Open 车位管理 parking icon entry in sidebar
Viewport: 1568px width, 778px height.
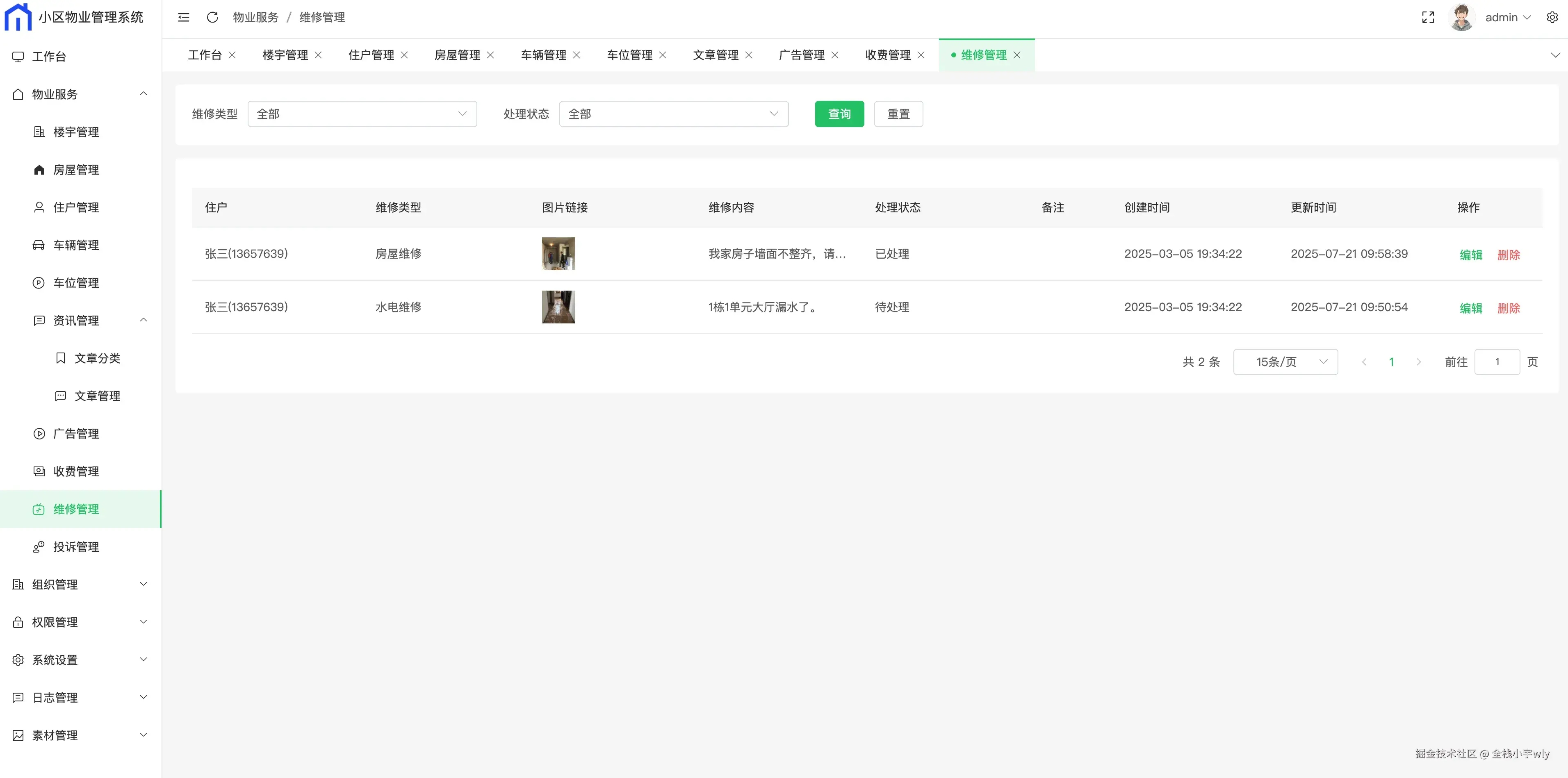click(75, 283)
